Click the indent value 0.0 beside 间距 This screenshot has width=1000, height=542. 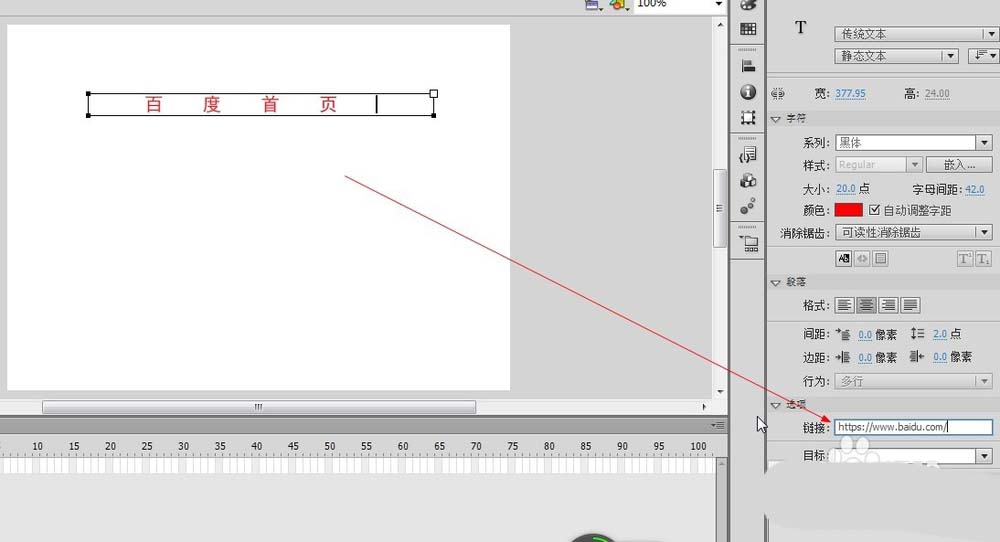tap(865, 334)
